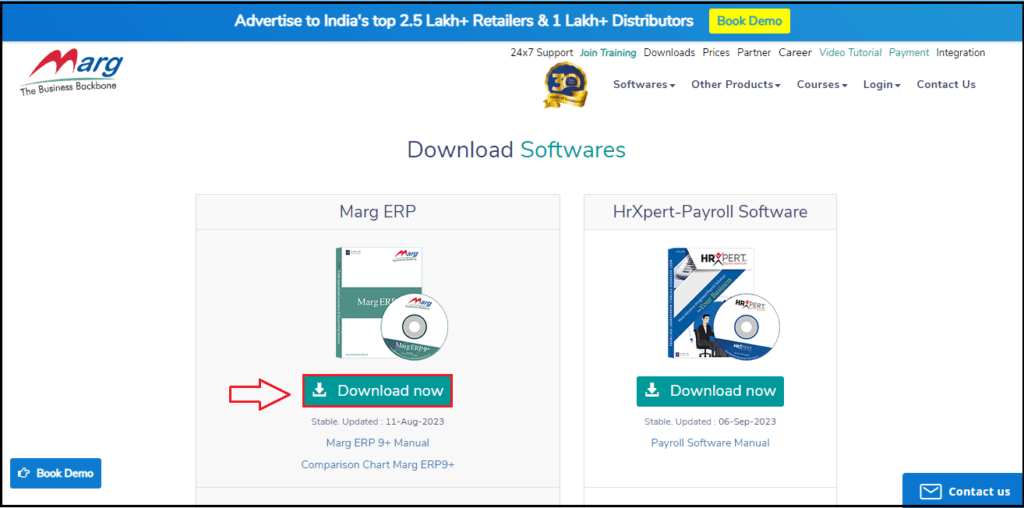
Task: Click the 30 years anniversary badge
Action: click(566, 85)
